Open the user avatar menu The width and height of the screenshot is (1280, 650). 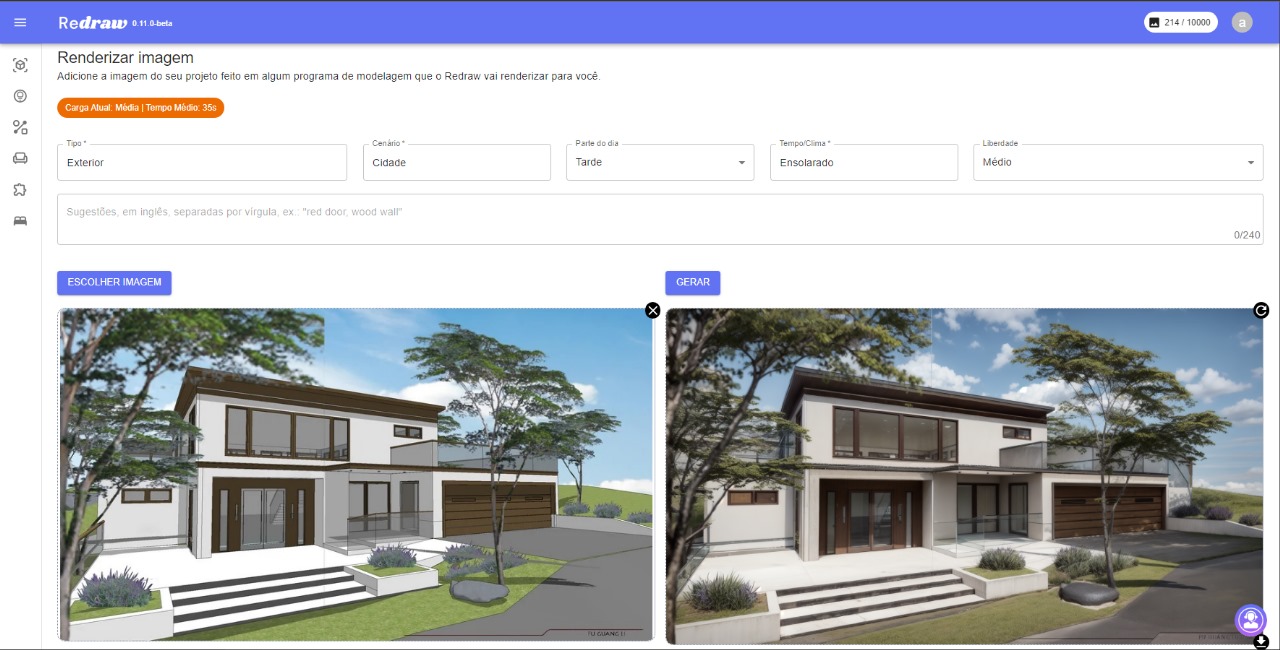click(x=1242, y=22)
